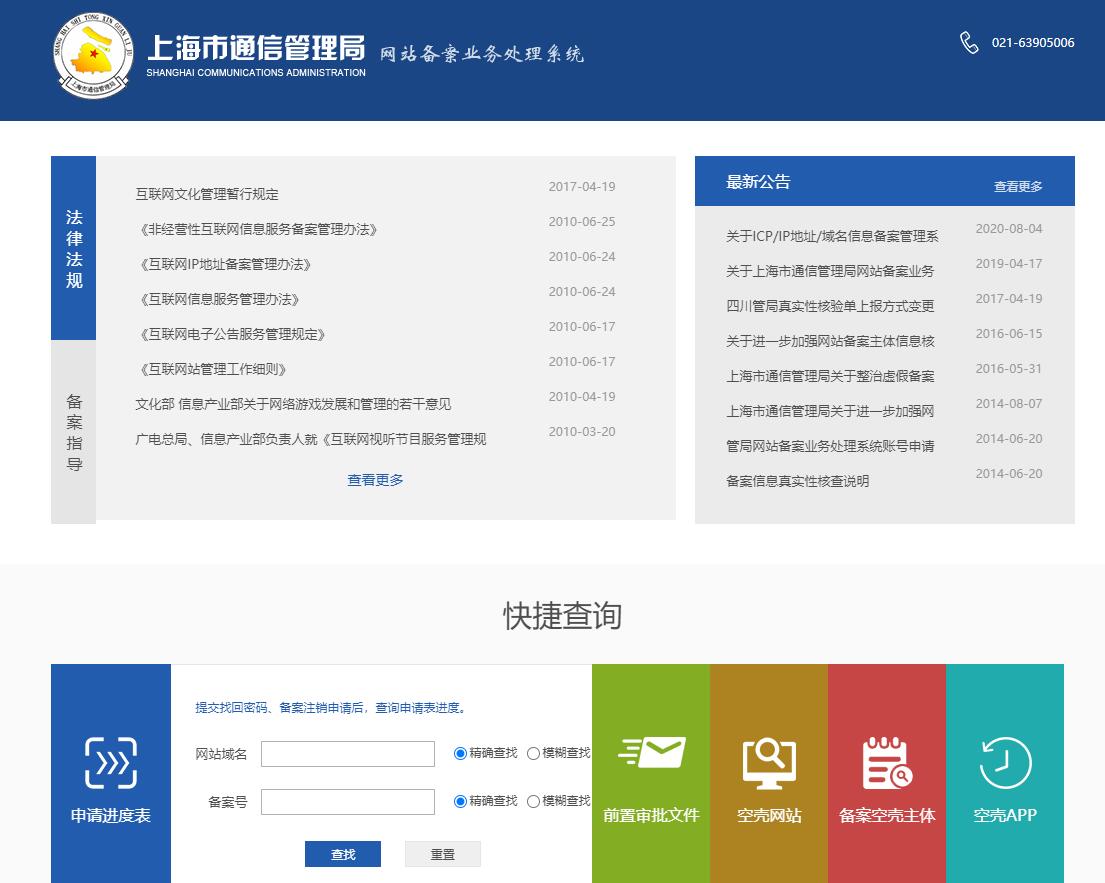The width and height of the screenshot is (1105, 883).
Task: Click the phone icon in header
Action: 969,43
